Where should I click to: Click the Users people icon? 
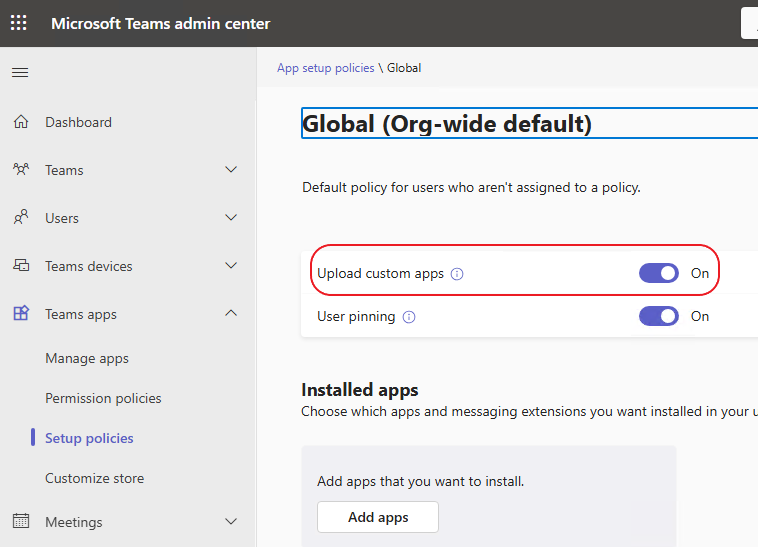tap(21, 217)
